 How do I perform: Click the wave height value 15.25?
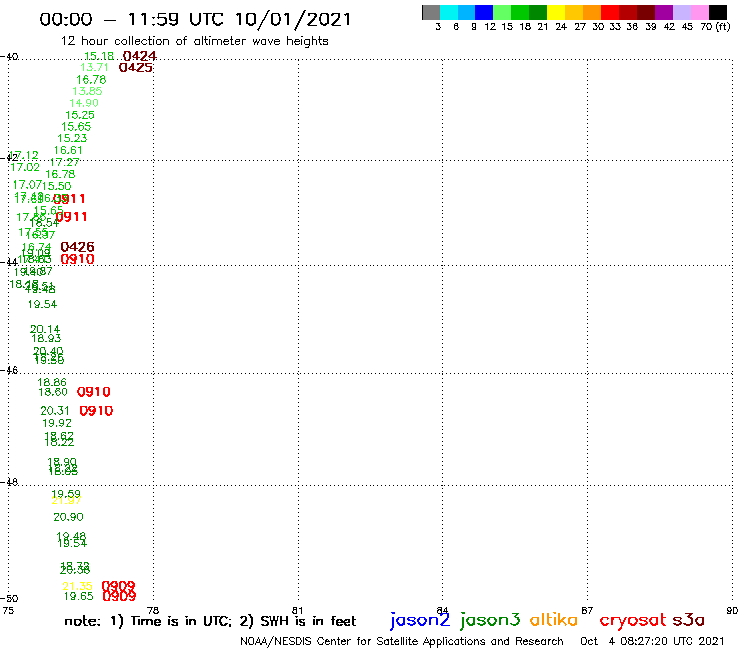click(80, 115)
